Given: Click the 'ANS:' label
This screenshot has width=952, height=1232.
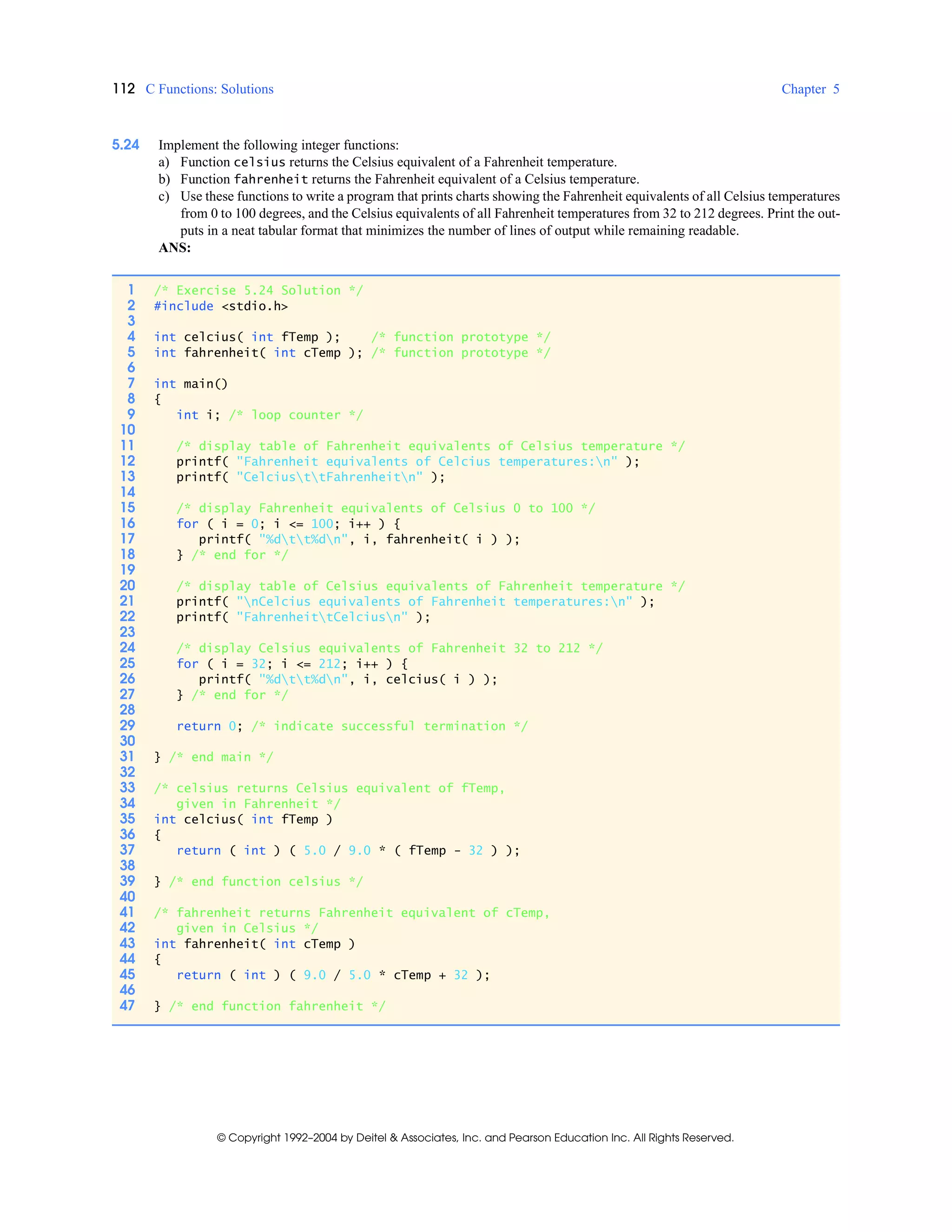Looking at the screenshot, I should point(174,248).
